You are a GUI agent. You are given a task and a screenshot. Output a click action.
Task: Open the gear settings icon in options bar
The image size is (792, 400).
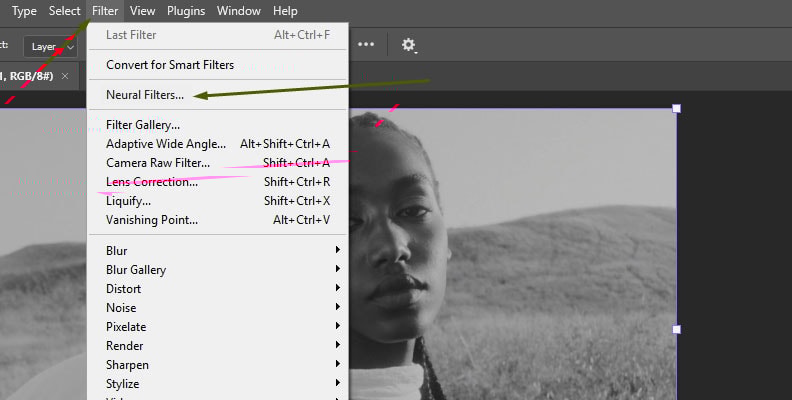tap(409, 45)
